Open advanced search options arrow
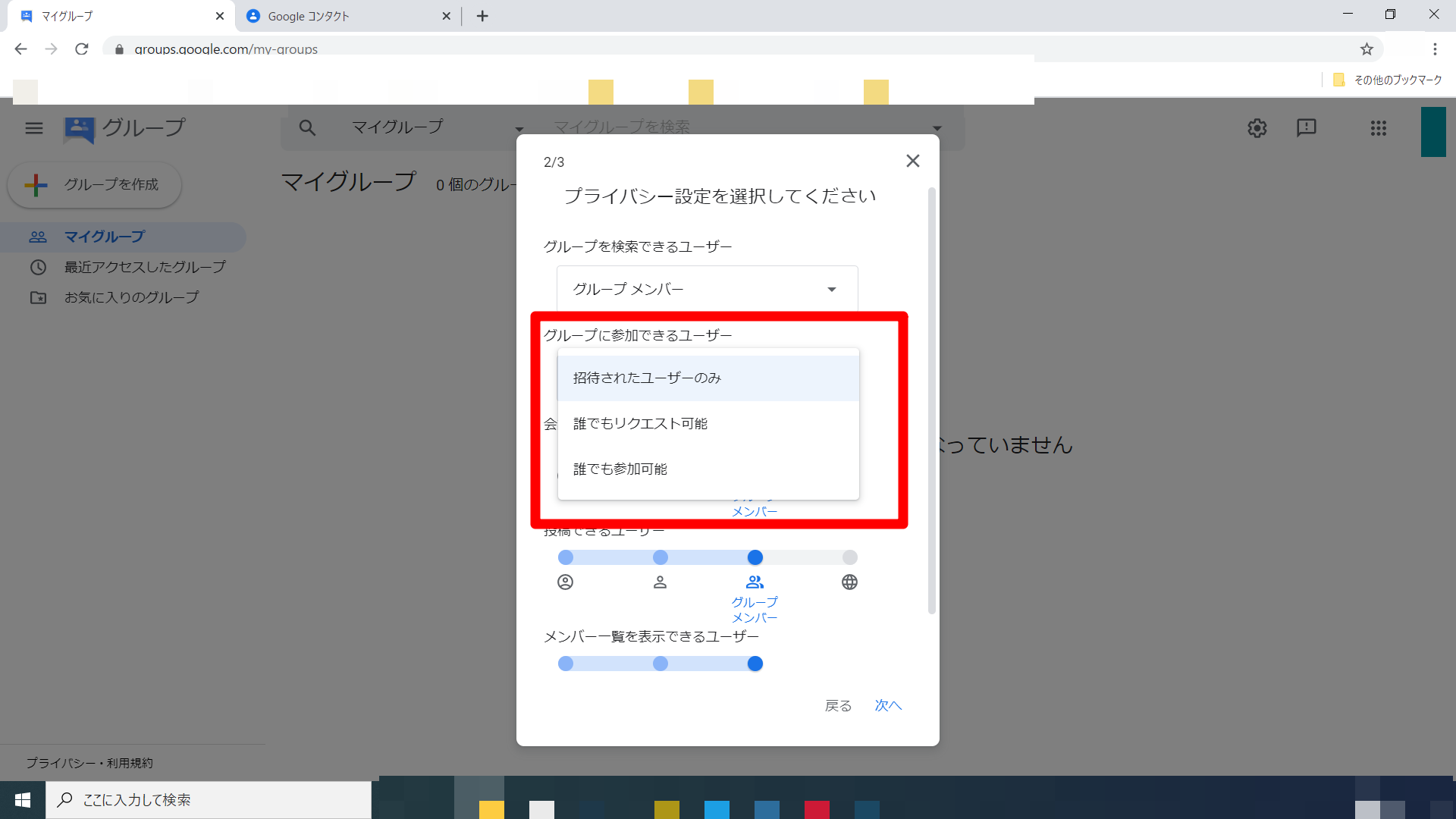The image size is (1456, 819). [937, 127]
